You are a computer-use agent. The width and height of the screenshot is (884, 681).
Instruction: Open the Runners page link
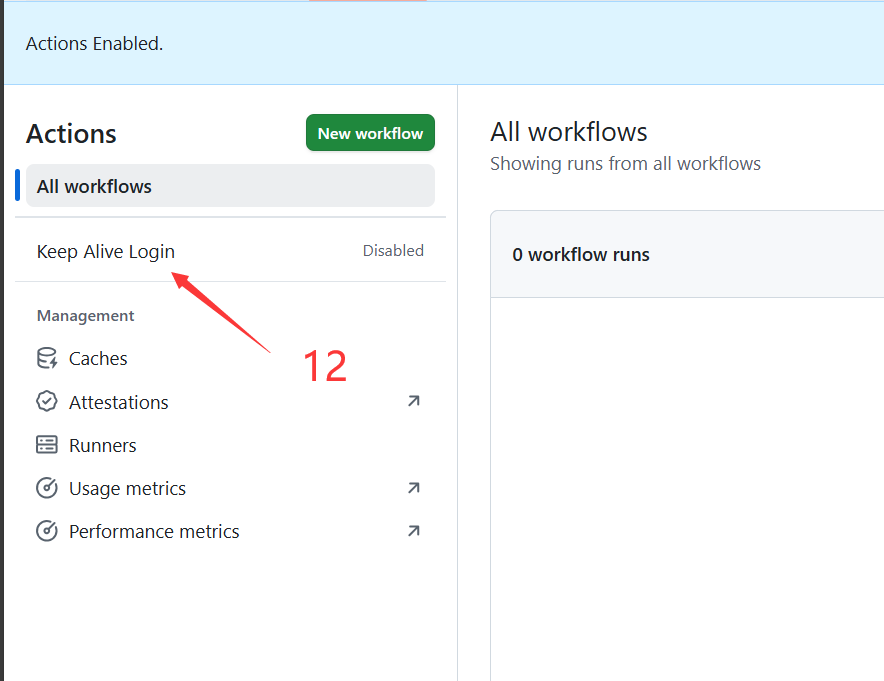(102, 445)
